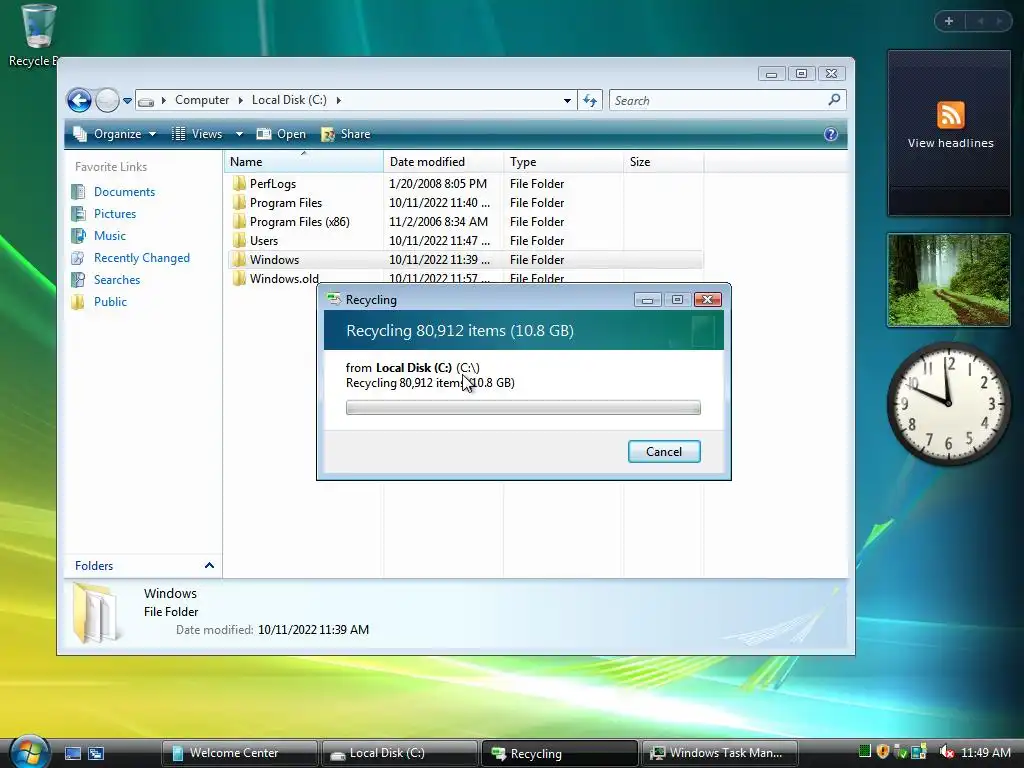The image size is (1024, 768).
Task: Click the muted volume tray icon
Action: pyautogui.click(x=946, y=752)
